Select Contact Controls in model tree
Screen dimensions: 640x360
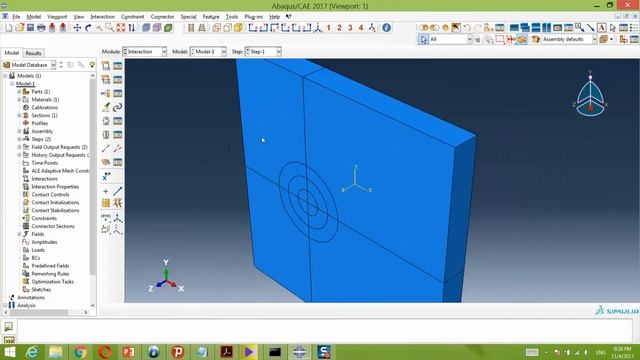(50, 195)
